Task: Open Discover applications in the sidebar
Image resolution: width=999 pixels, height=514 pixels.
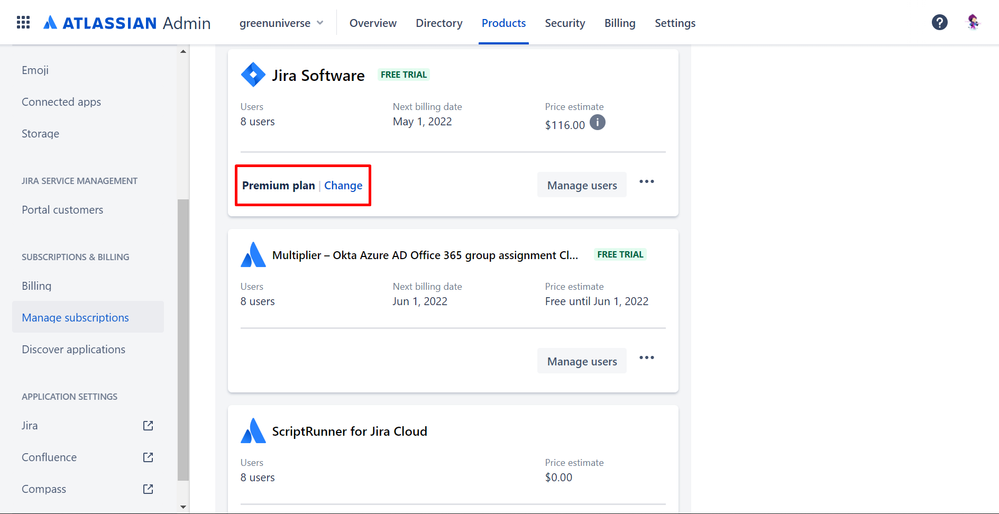Action: point(73,349)
